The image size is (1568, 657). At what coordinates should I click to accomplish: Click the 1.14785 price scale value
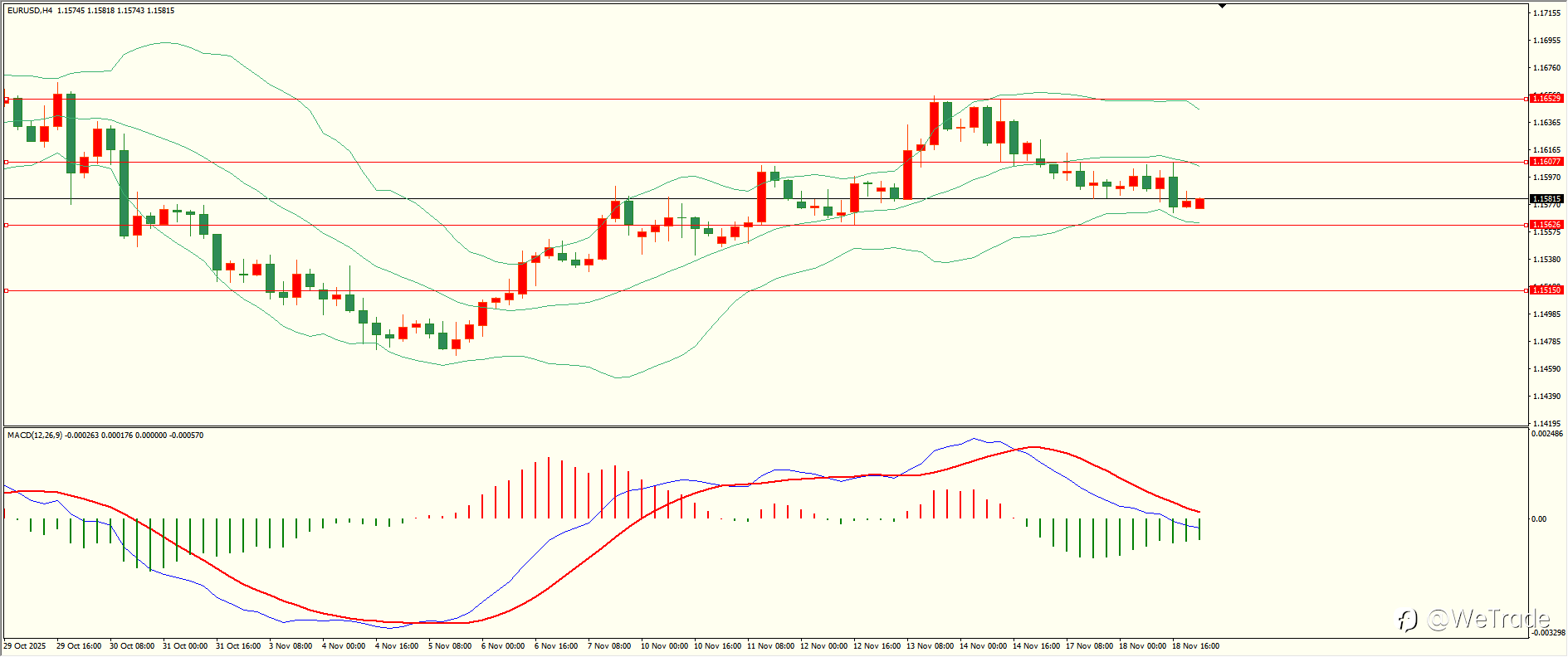(x=1546, y=342)
